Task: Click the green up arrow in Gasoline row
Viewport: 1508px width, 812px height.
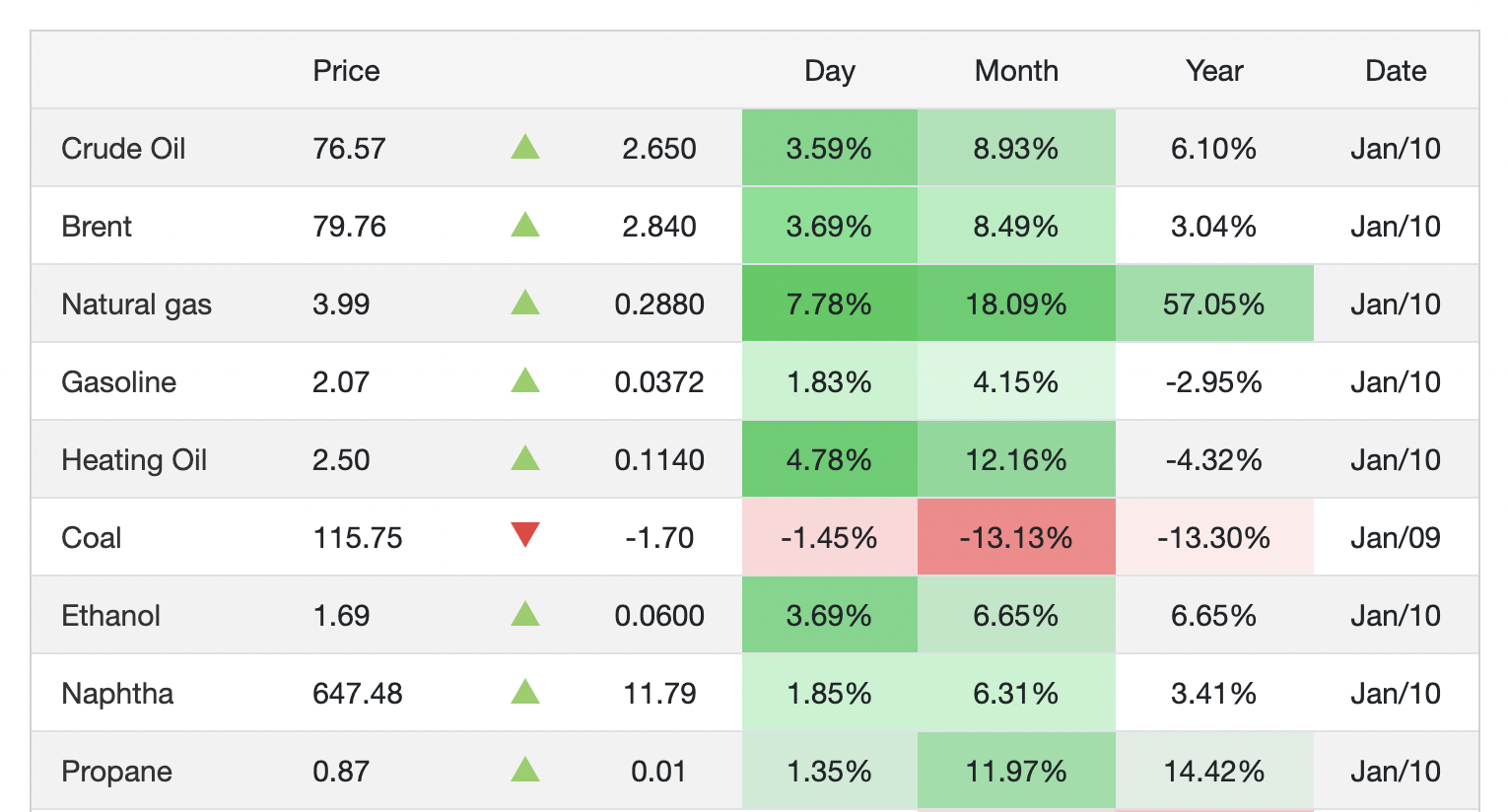Action: 525,381
